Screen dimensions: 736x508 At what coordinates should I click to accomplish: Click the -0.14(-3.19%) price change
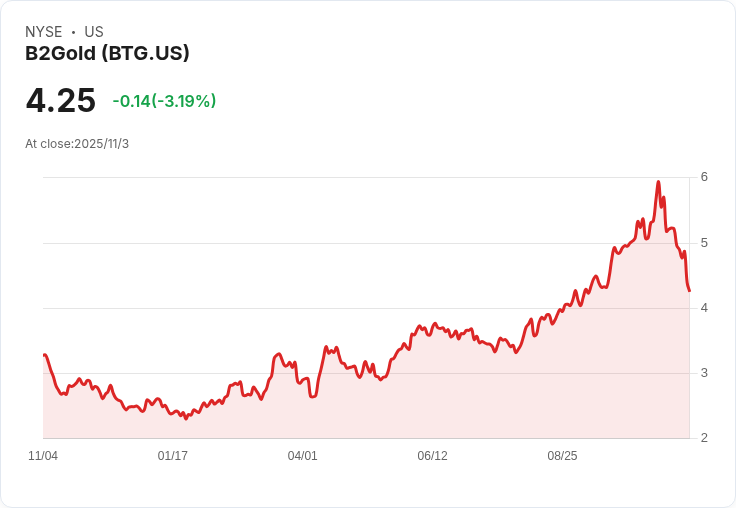[x=164, y=101]
